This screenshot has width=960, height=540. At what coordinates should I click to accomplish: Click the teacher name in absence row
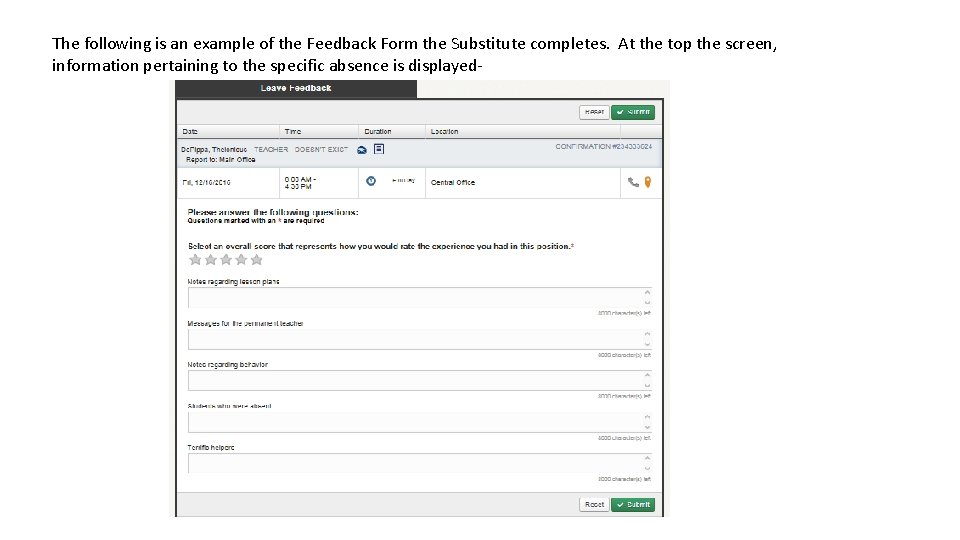click(x=214, y=149)
